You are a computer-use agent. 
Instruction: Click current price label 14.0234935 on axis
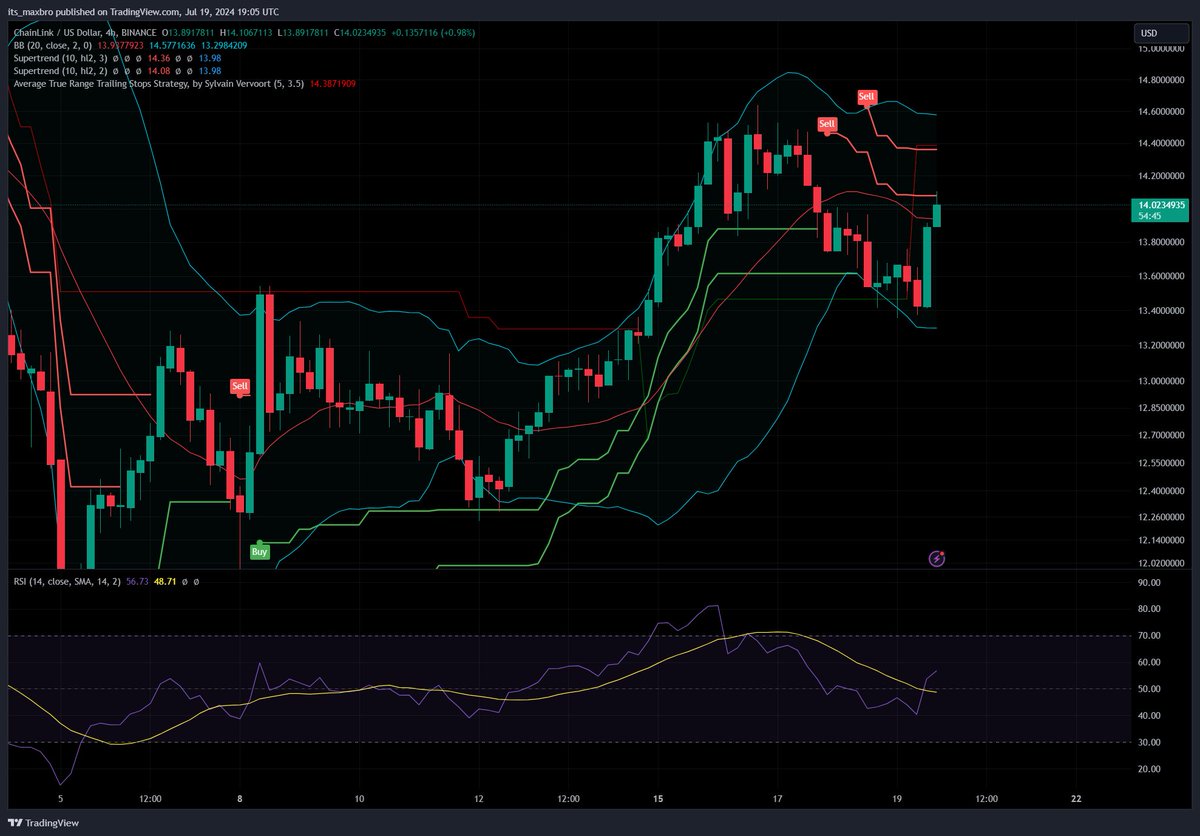1161,204
